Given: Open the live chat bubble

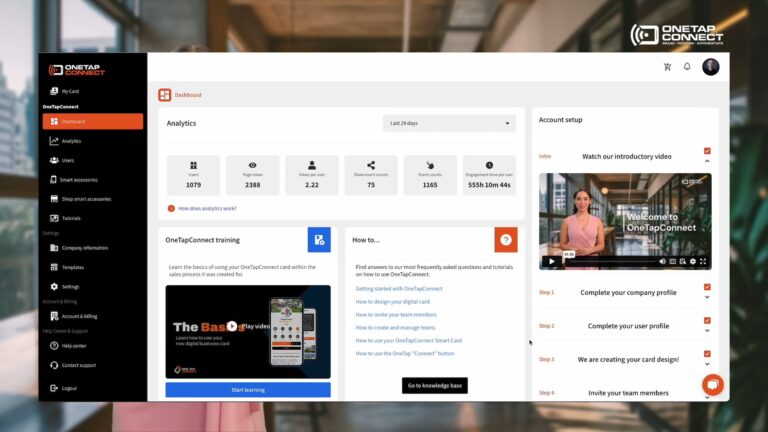Looking at the screenshot, I should [712, 385].
